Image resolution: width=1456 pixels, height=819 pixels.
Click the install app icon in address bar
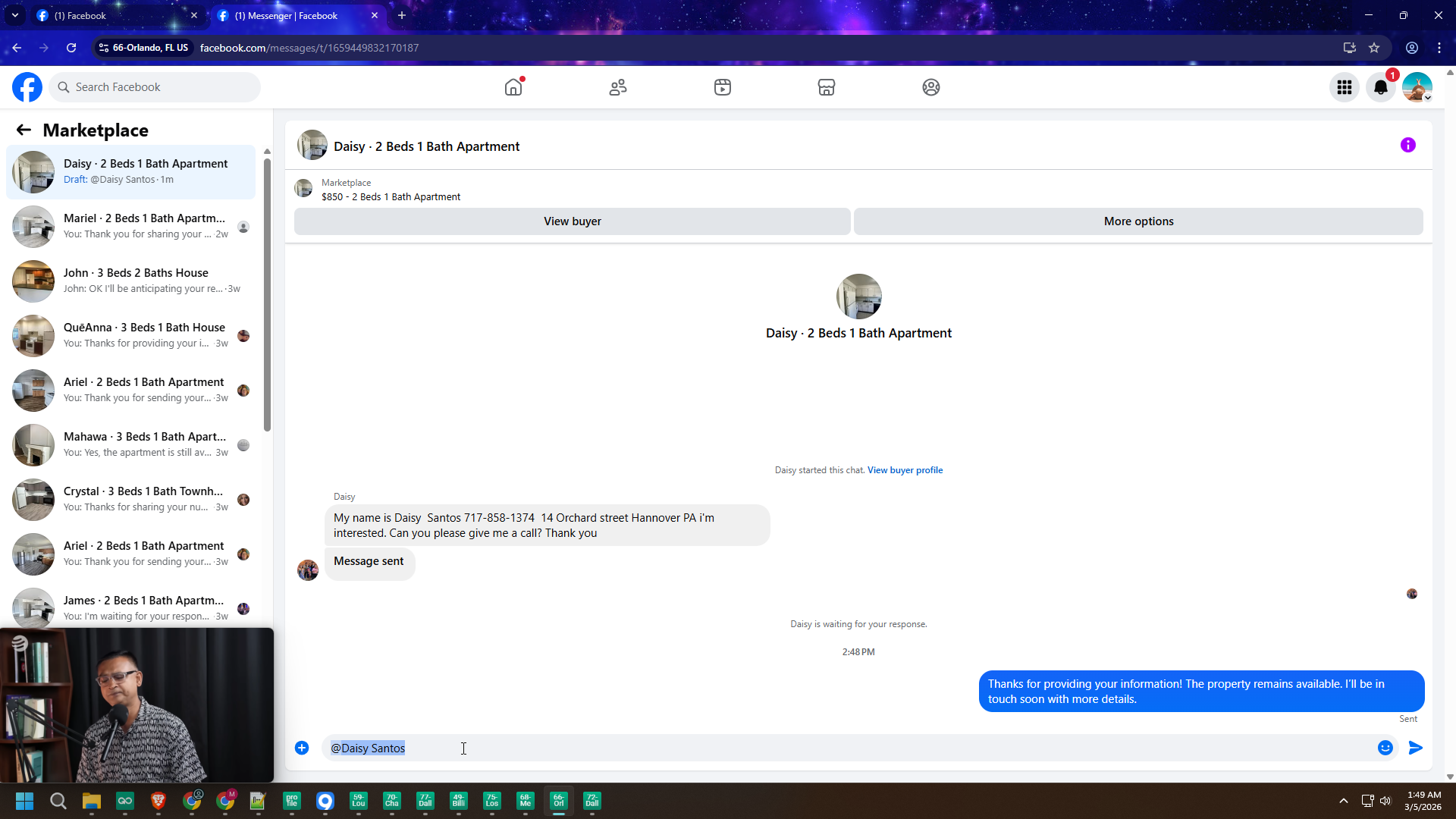(1350, 48)
